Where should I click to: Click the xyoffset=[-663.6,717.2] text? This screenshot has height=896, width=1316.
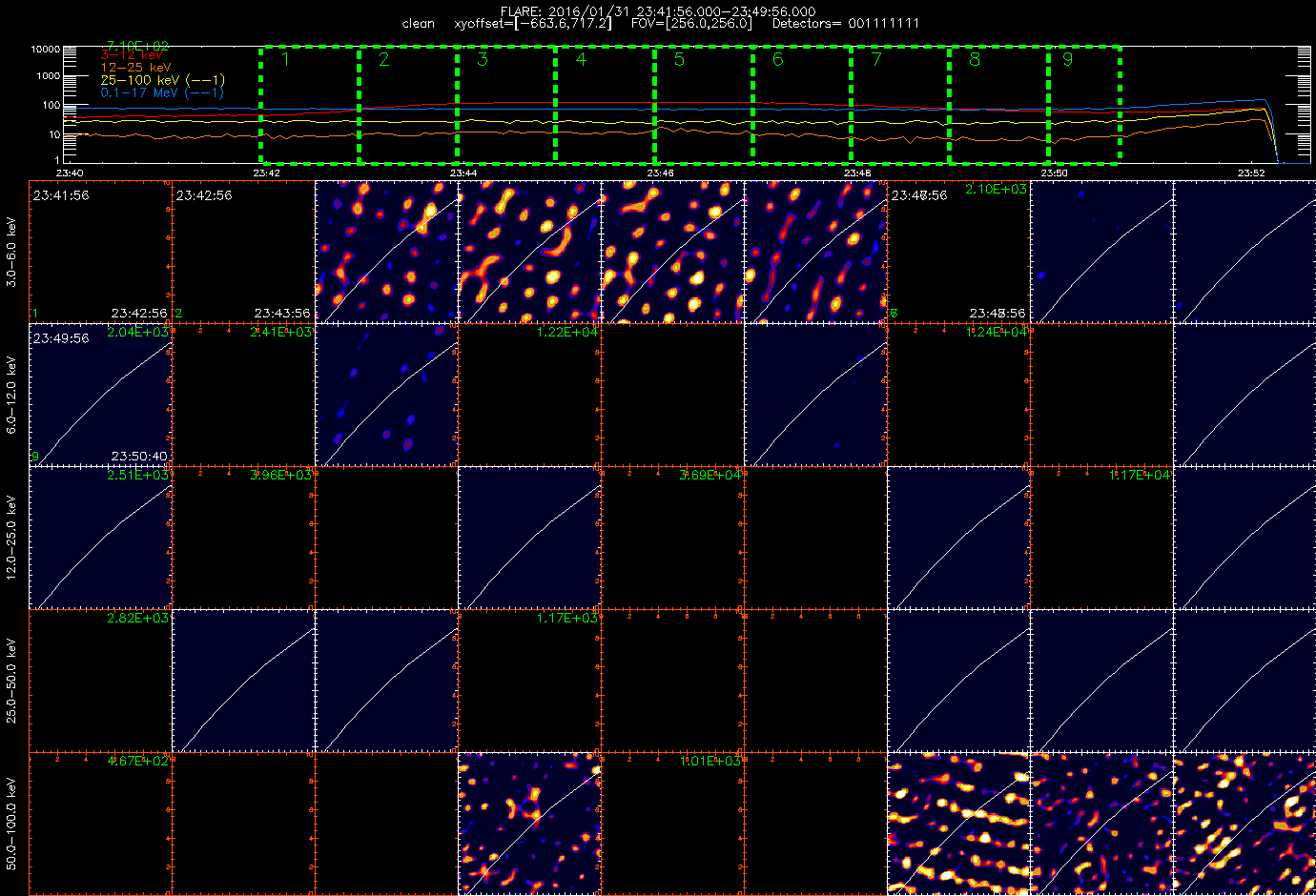pyautogui.click(x=533, y=24)
